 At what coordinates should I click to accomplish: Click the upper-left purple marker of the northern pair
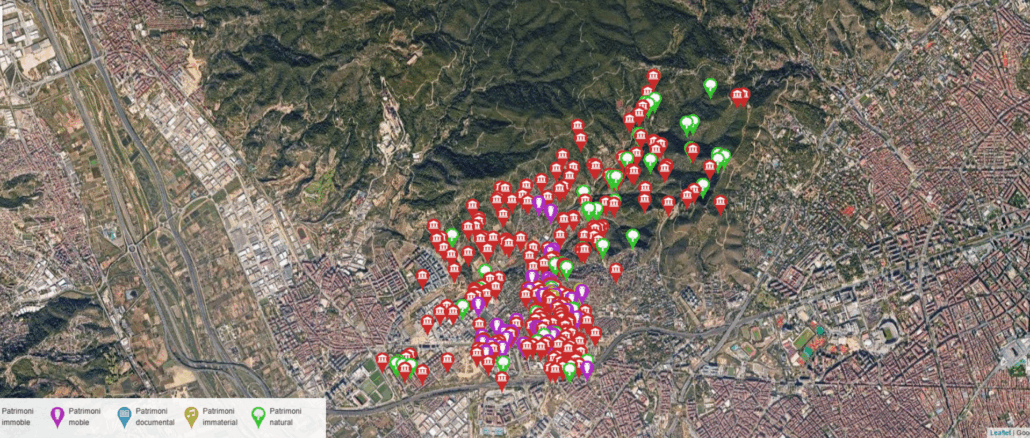coord(539,204)
